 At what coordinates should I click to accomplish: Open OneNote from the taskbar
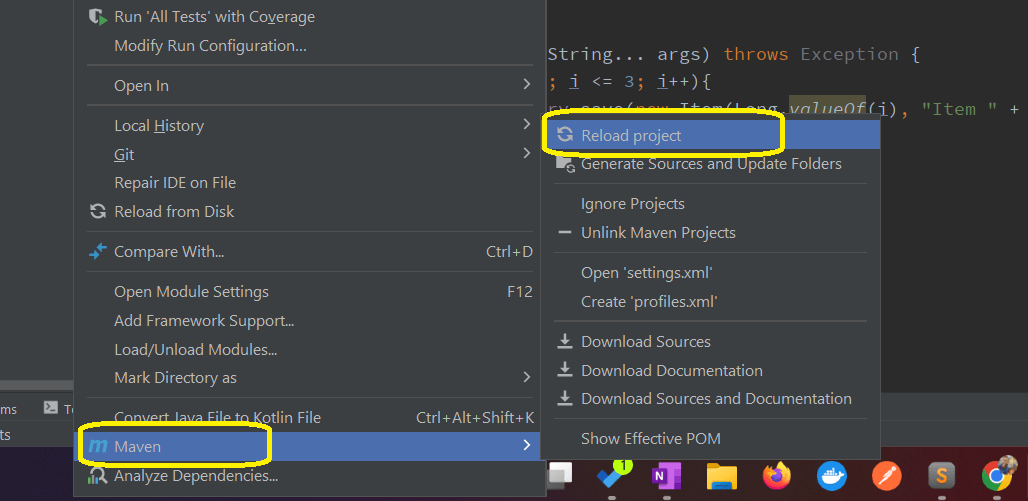[666, 477]
